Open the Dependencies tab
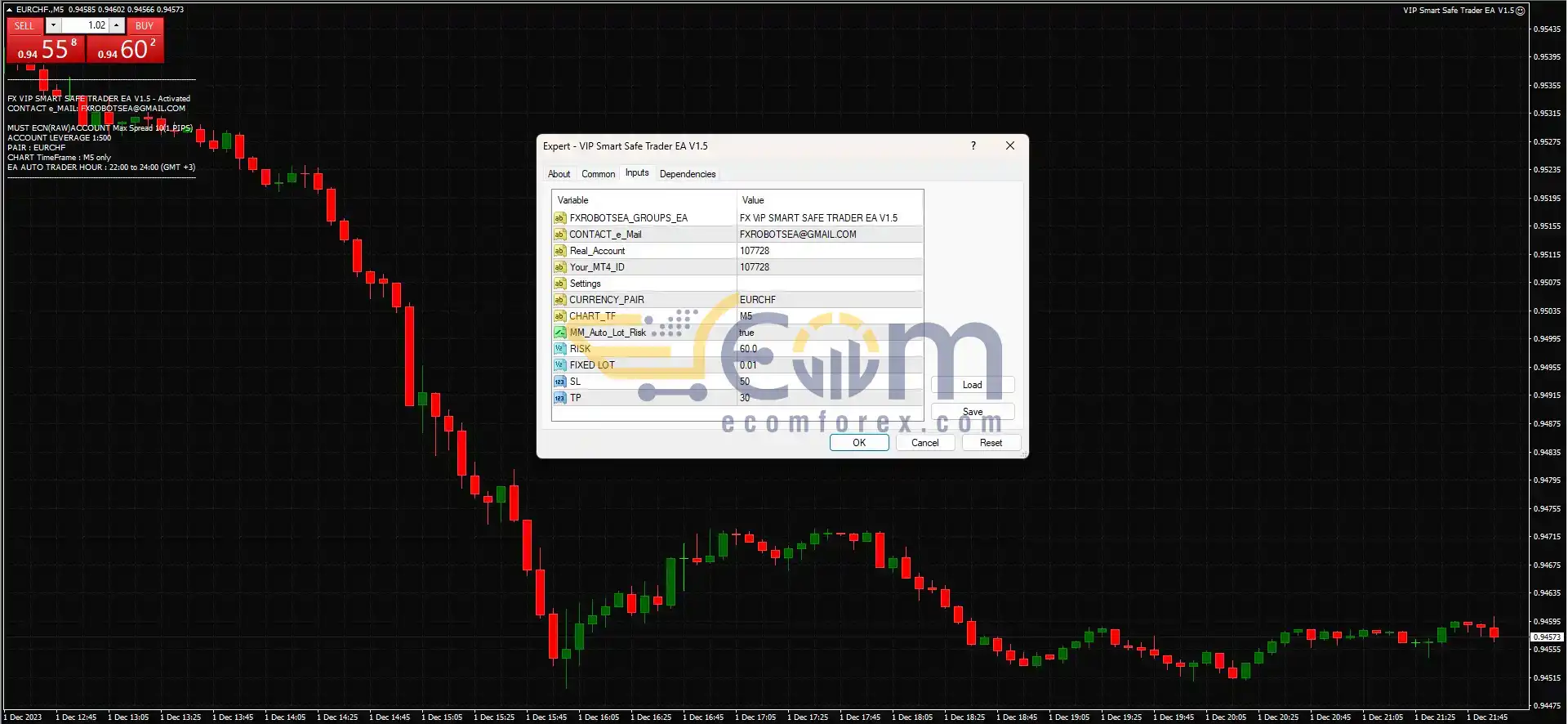The width and height of the screenshot is (1568, 724). point(688,174)
